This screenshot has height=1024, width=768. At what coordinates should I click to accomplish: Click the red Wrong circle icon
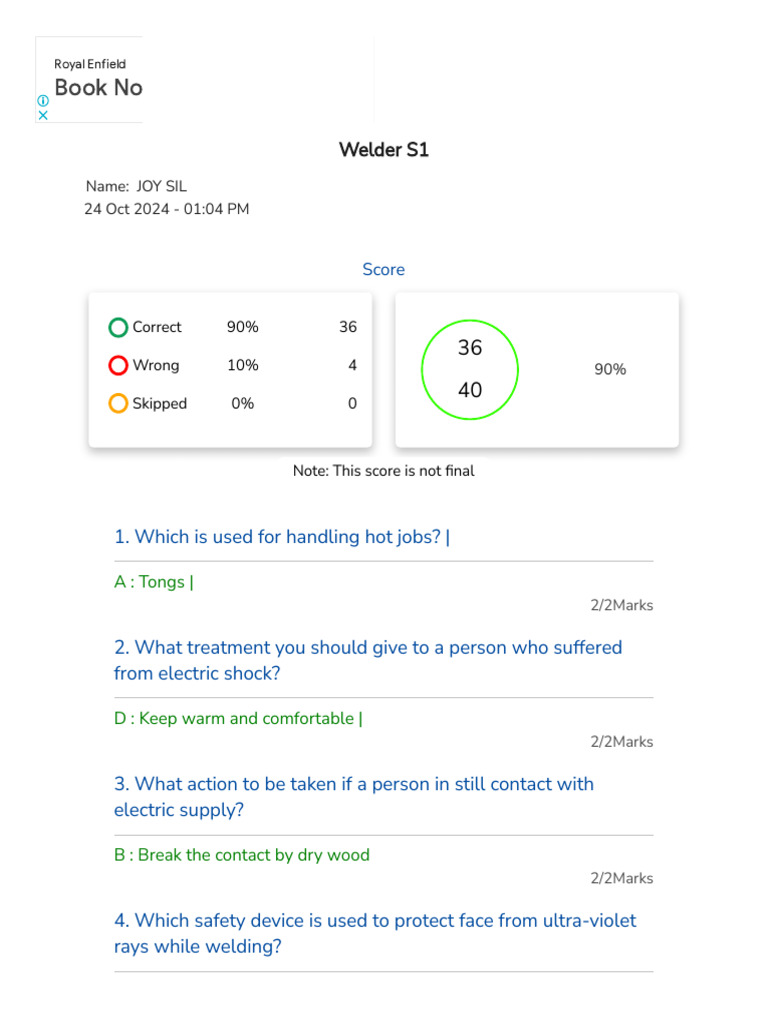click(118, 365)
